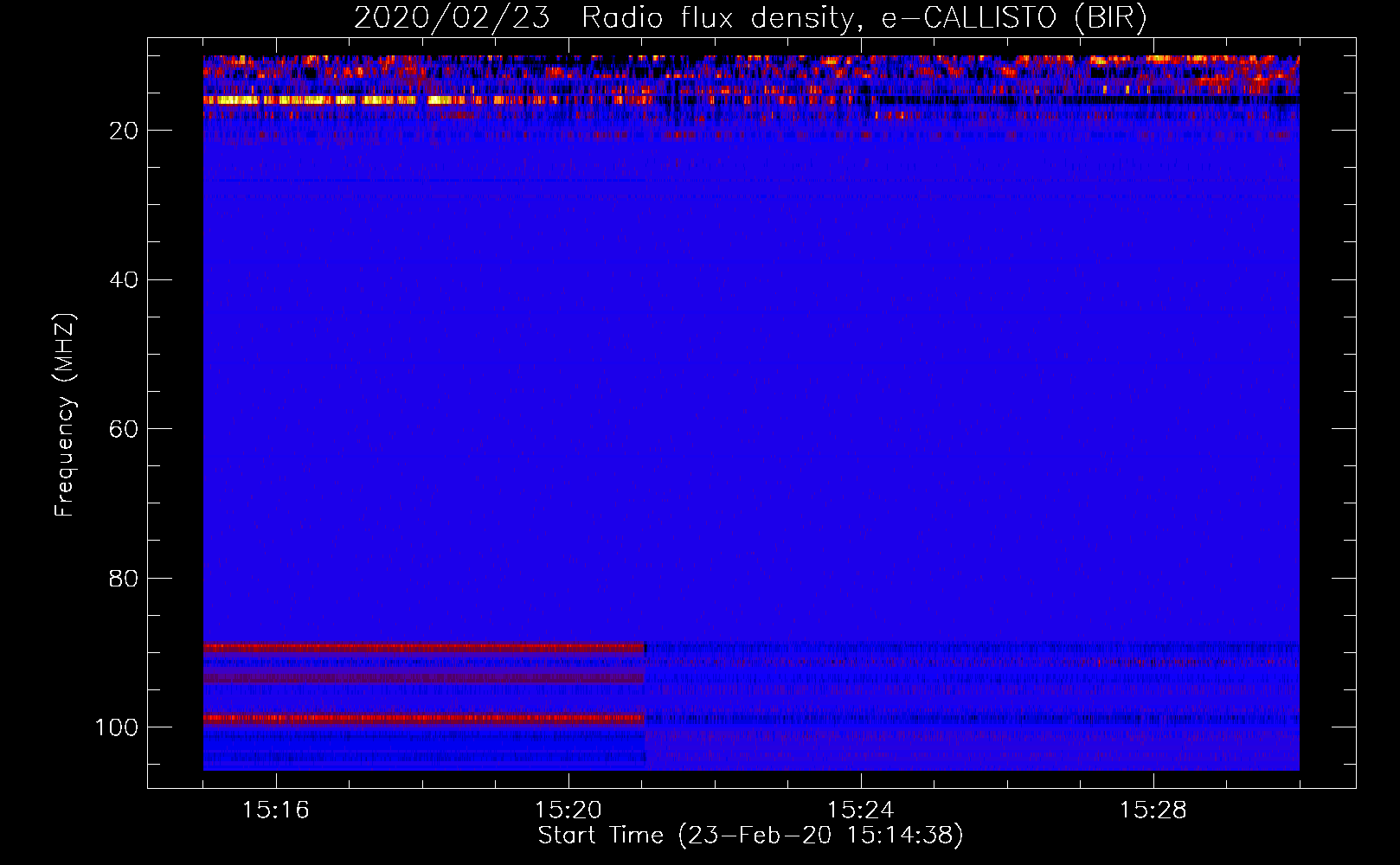The width and height of the screenshot is (1400, 865).
Task: Click the 15:24 time axis label
Action: click(x=860, y=811)
